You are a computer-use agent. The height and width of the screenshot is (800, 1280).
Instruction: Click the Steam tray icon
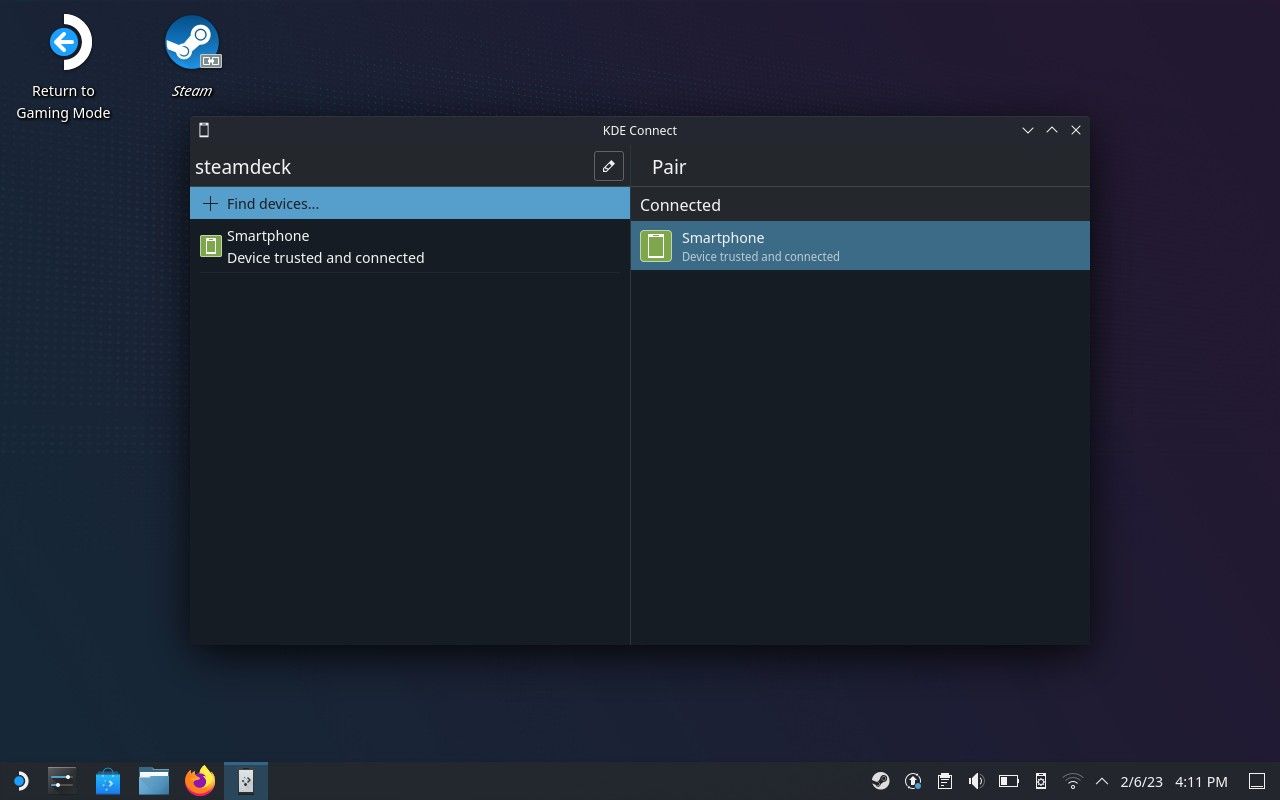coord(881,781)
